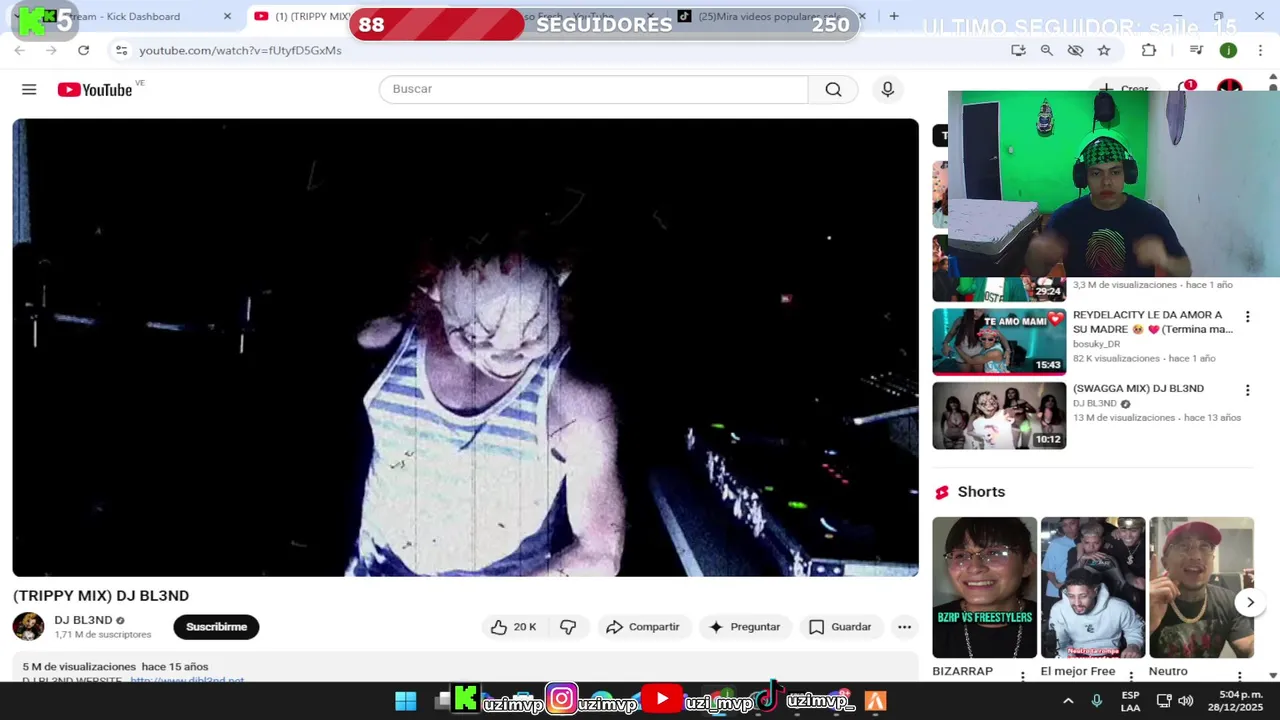Click the TRIPPY MIX video player
Image resolution: width=1280 pixels, height=720 pixels.
point(465,347)
